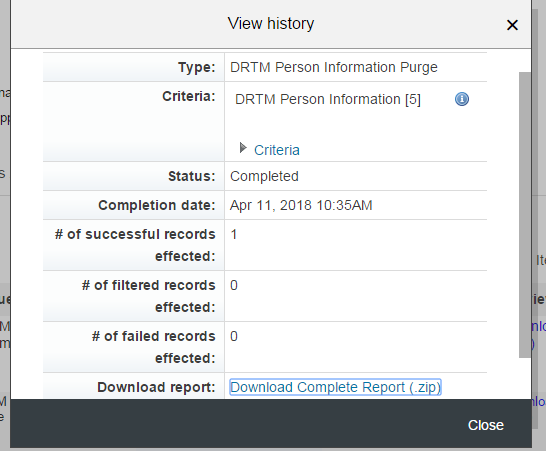Click the Type: row label
The width and height of the screenshot is (546, 451).
tap(197, 67)
